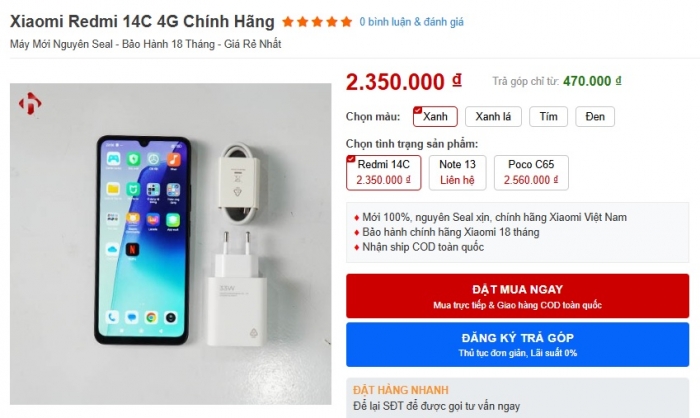
Task: Click the USB cable in product photo
Action: point(238,184)
